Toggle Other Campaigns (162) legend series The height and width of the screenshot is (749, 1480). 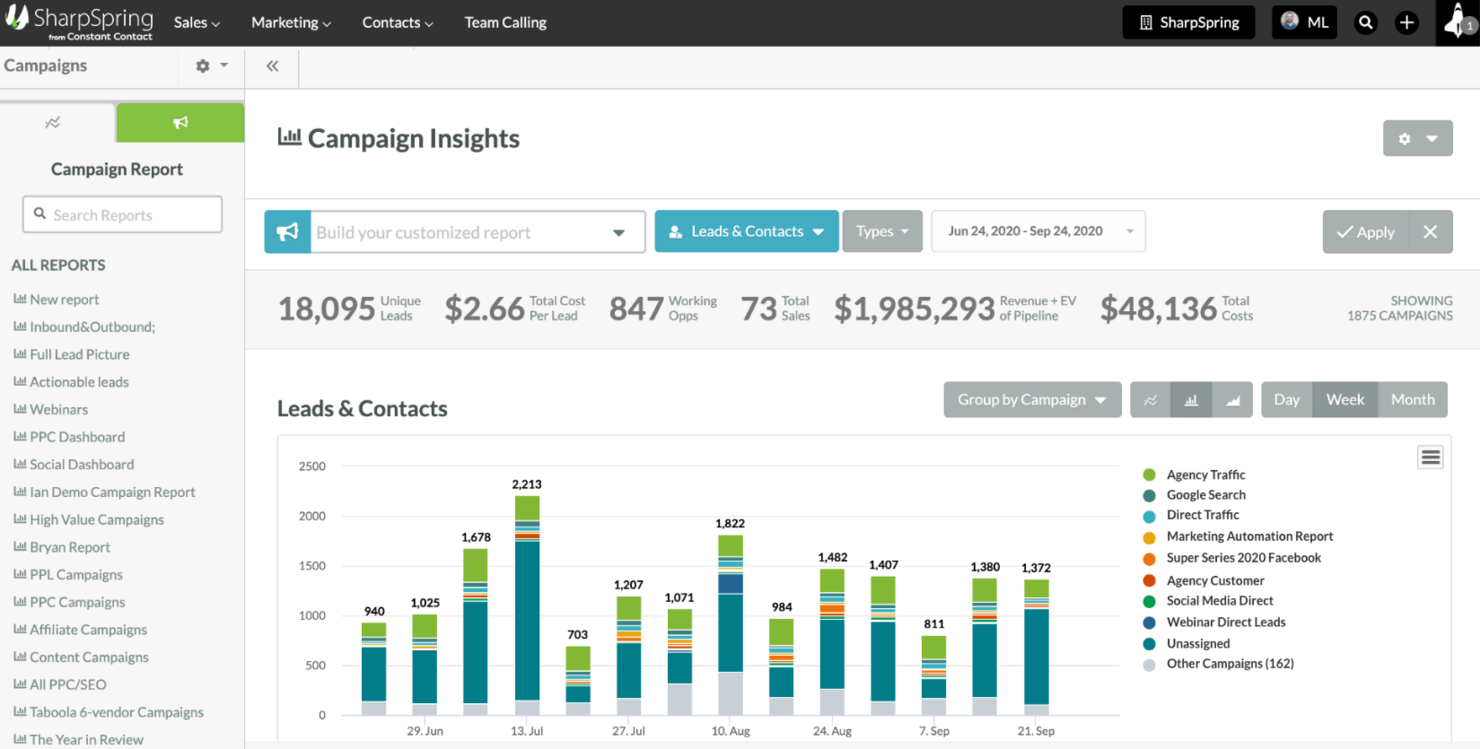1218,664
